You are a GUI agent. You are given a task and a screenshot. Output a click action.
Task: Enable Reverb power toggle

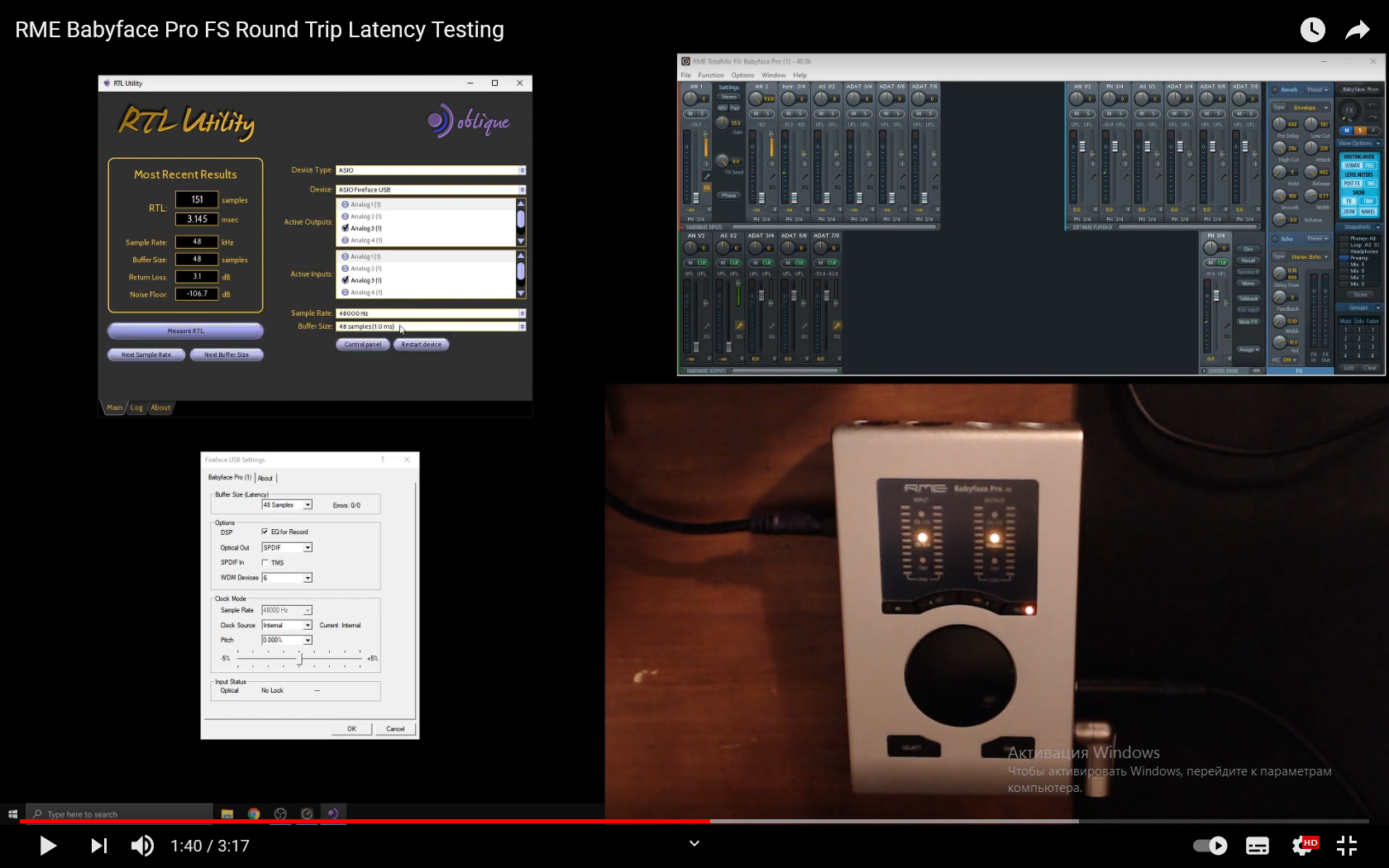coord(1275,90)
